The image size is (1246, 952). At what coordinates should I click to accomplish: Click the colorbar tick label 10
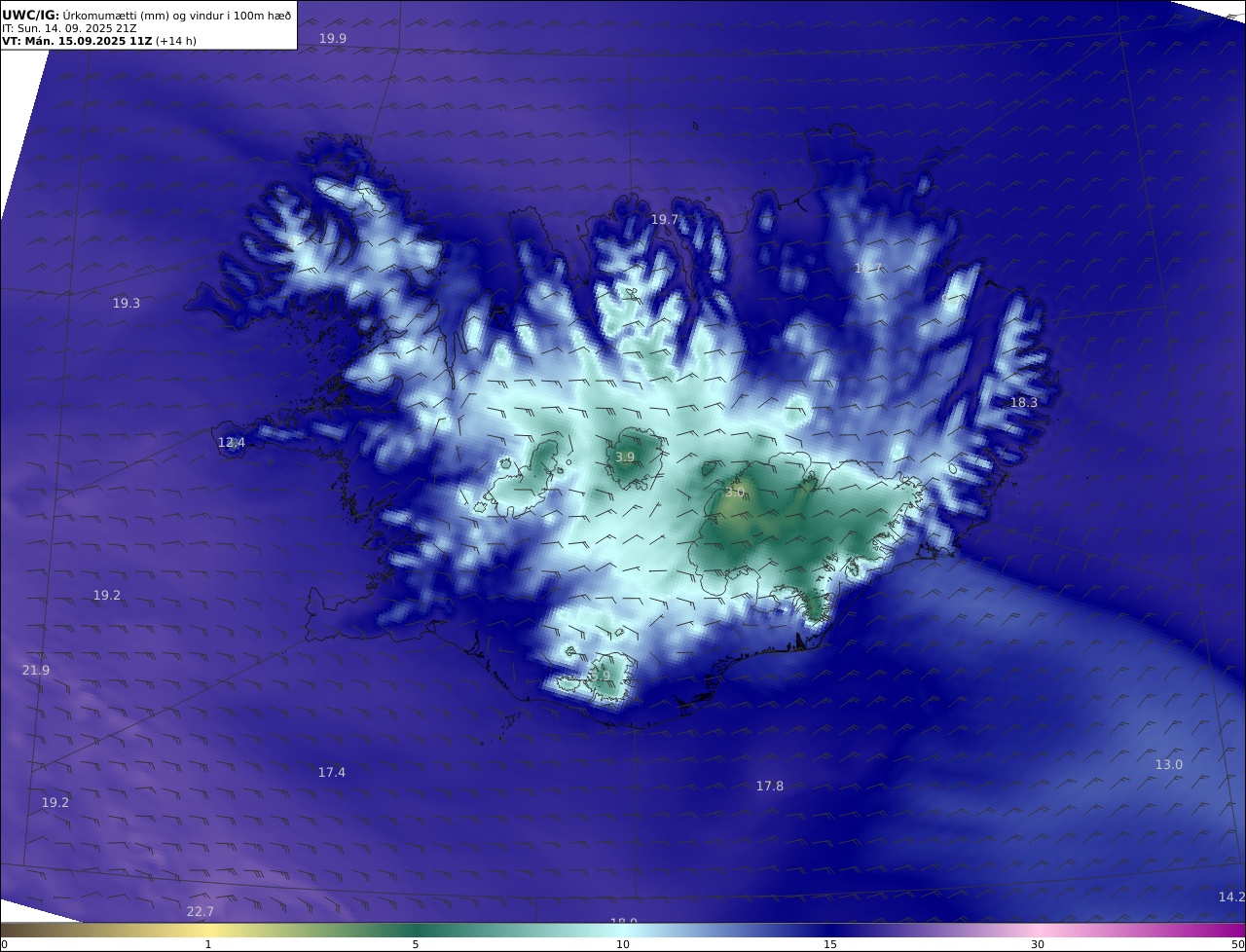click(623, 944)
